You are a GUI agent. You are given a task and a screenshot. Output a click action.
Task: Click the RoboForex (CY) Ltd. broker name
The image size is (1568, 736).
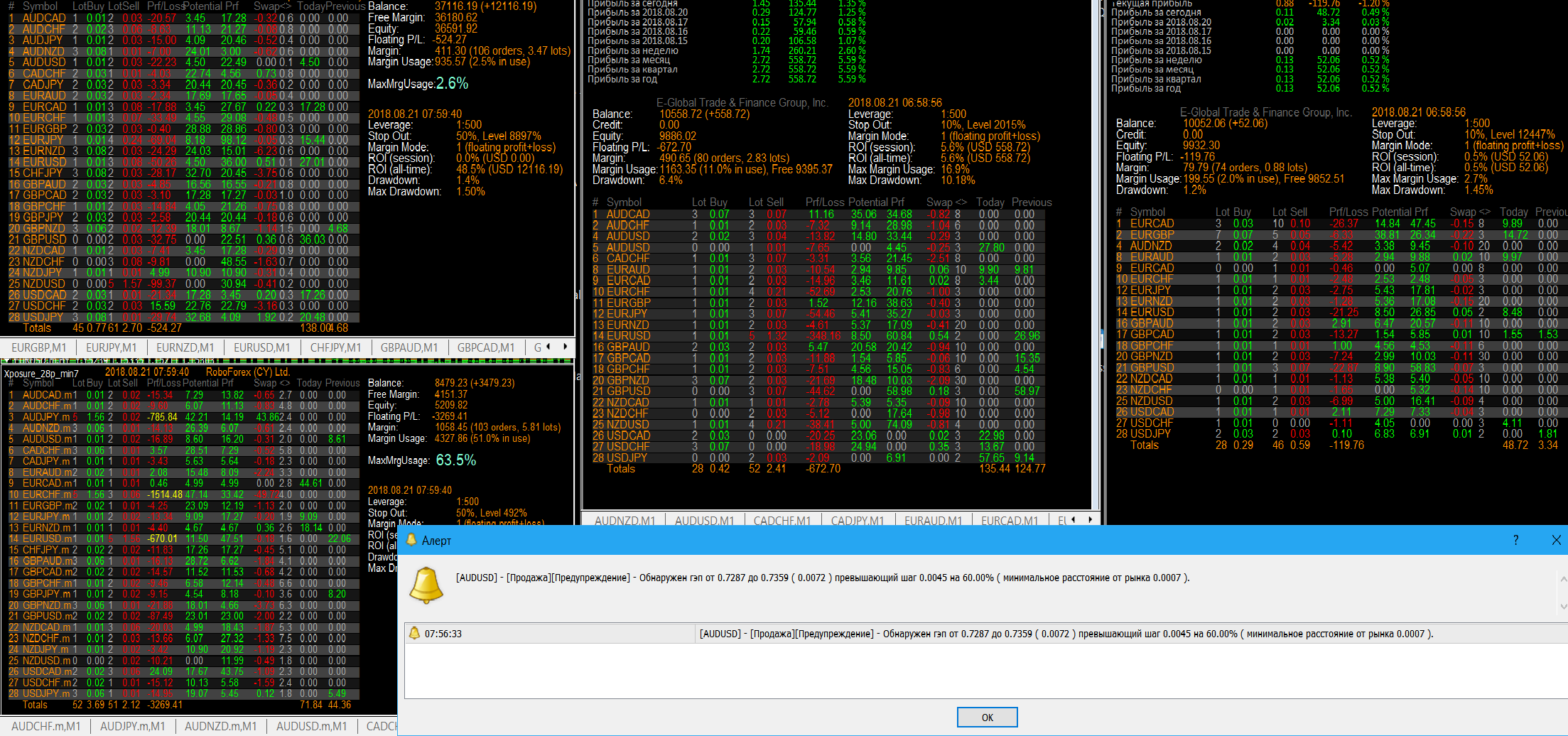coord(248,372)
